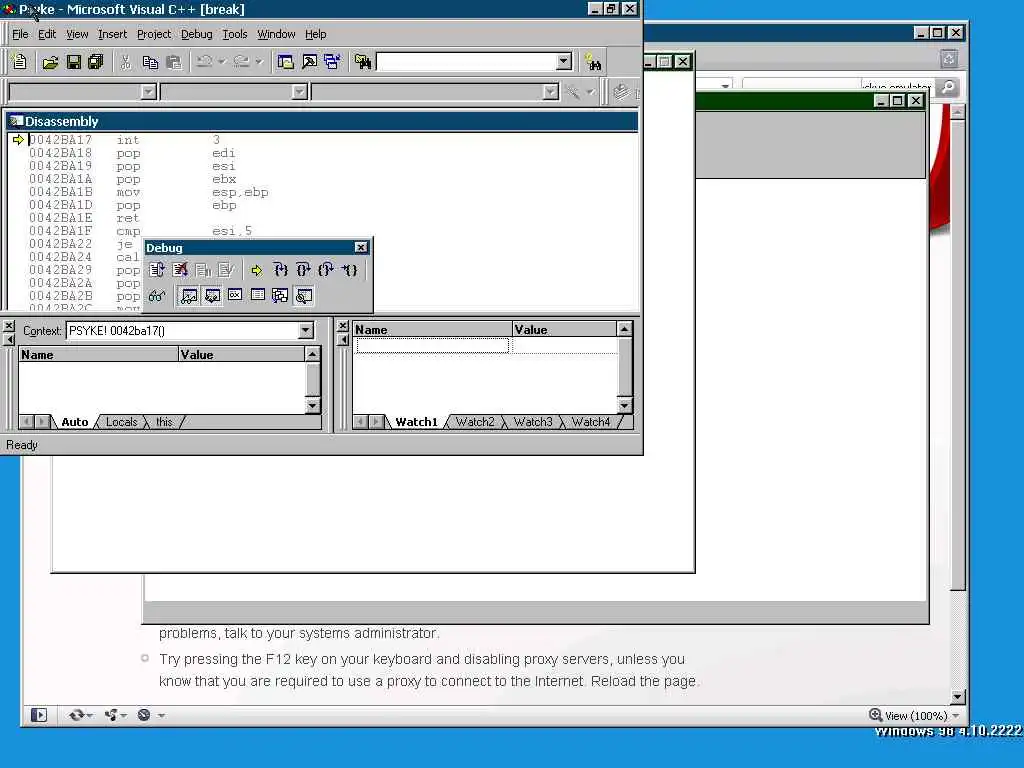Click the New Text File toolbar icon
The height and width of the screenshot is (768, 1024).
tap(20, 62)
